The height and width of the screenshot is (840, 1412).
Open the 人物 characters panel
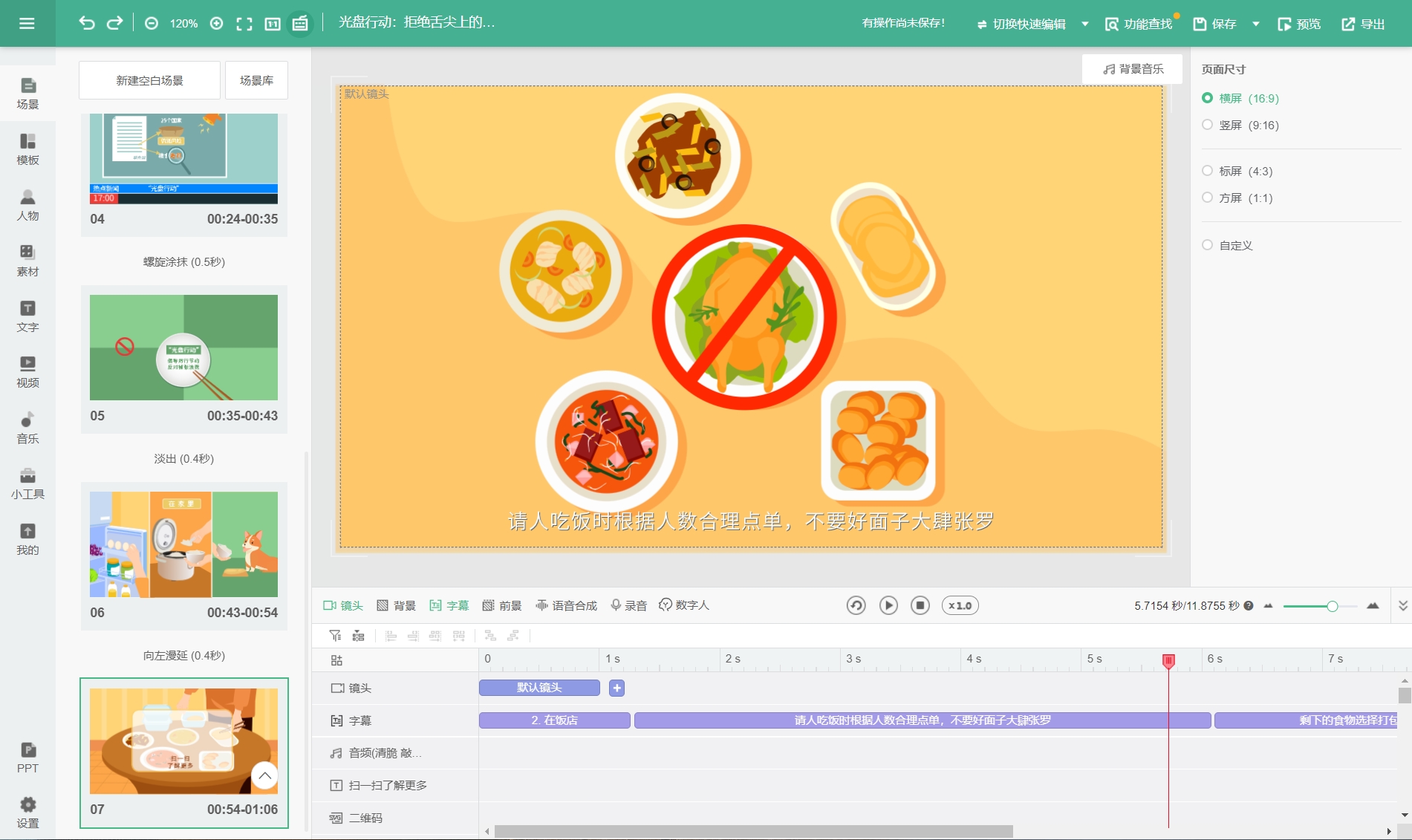(27, 205)
